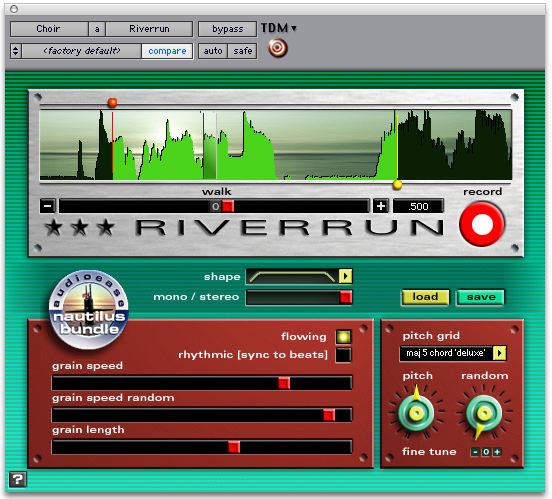Screen dimensions: 552x499
Task: Click the mono / stereo slider handle
Action: tap(345, 297)
